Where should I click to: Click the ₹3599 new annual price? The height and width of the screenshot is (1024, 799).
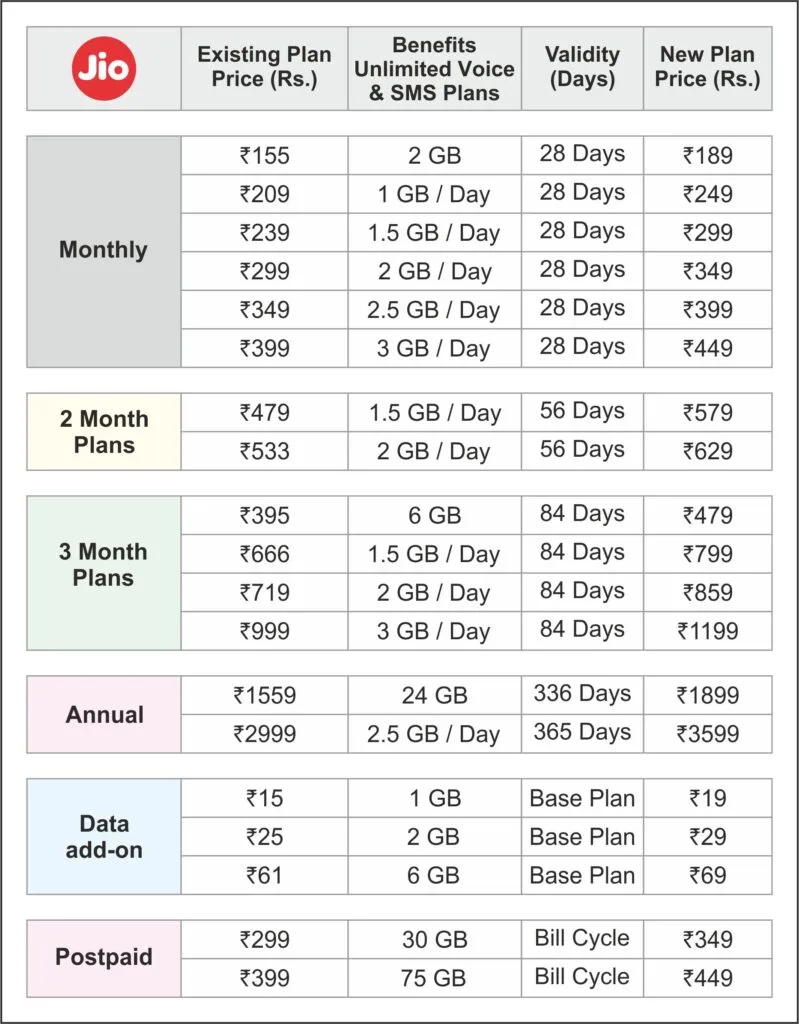click(x=708, y=734)
